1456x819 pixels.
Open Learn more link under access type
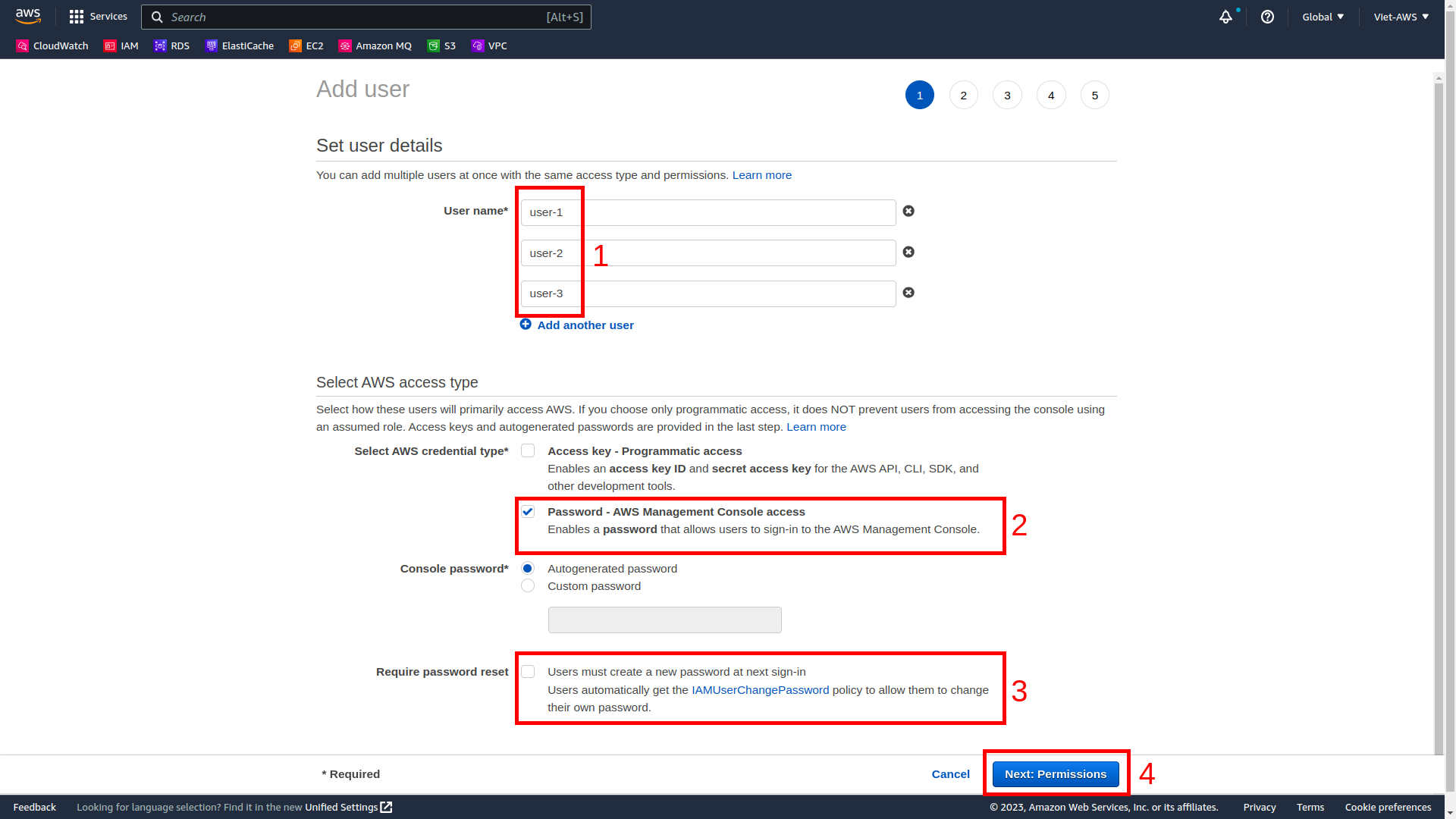coord(816,427)
